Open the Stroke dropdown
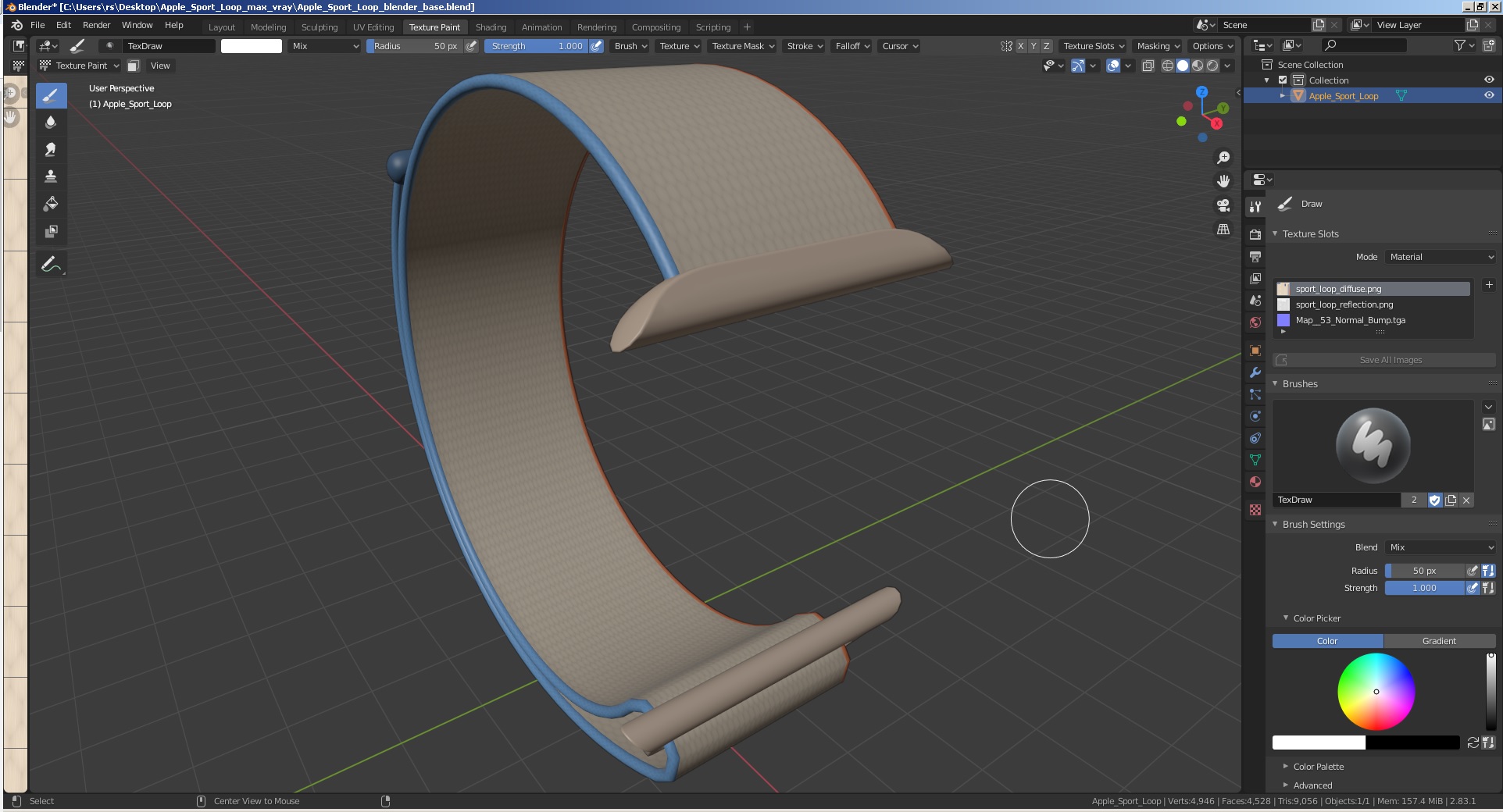Image resolution: width=1503 pixels, height=812 pixels. tap(805, 46)
